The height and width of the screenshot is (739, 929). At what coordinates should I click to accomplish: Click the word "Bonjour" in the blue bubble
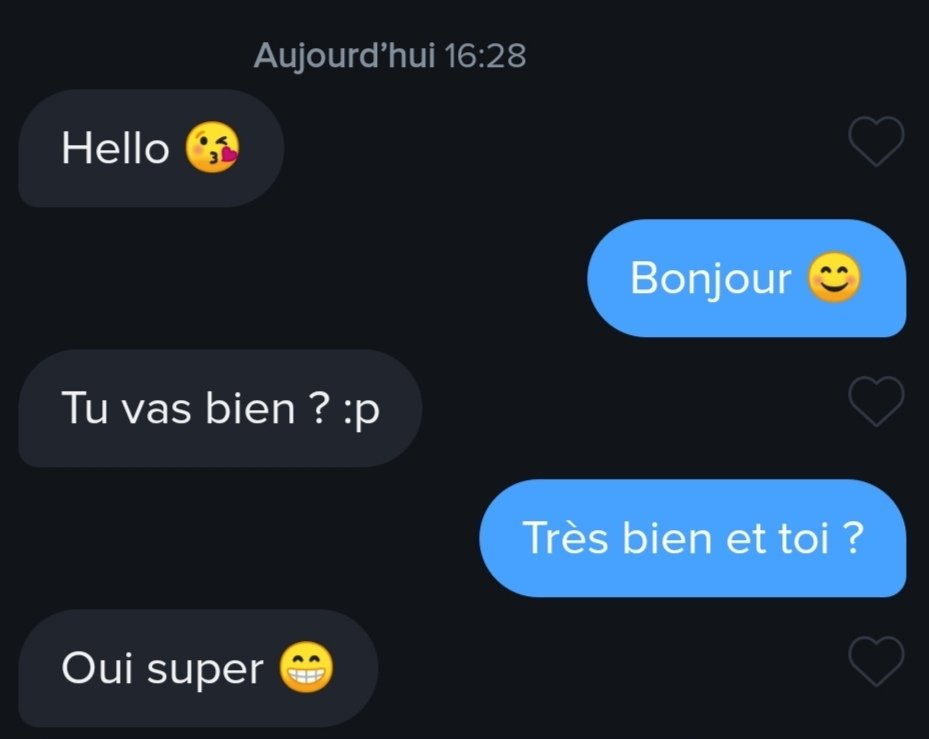tap(710, 279)
